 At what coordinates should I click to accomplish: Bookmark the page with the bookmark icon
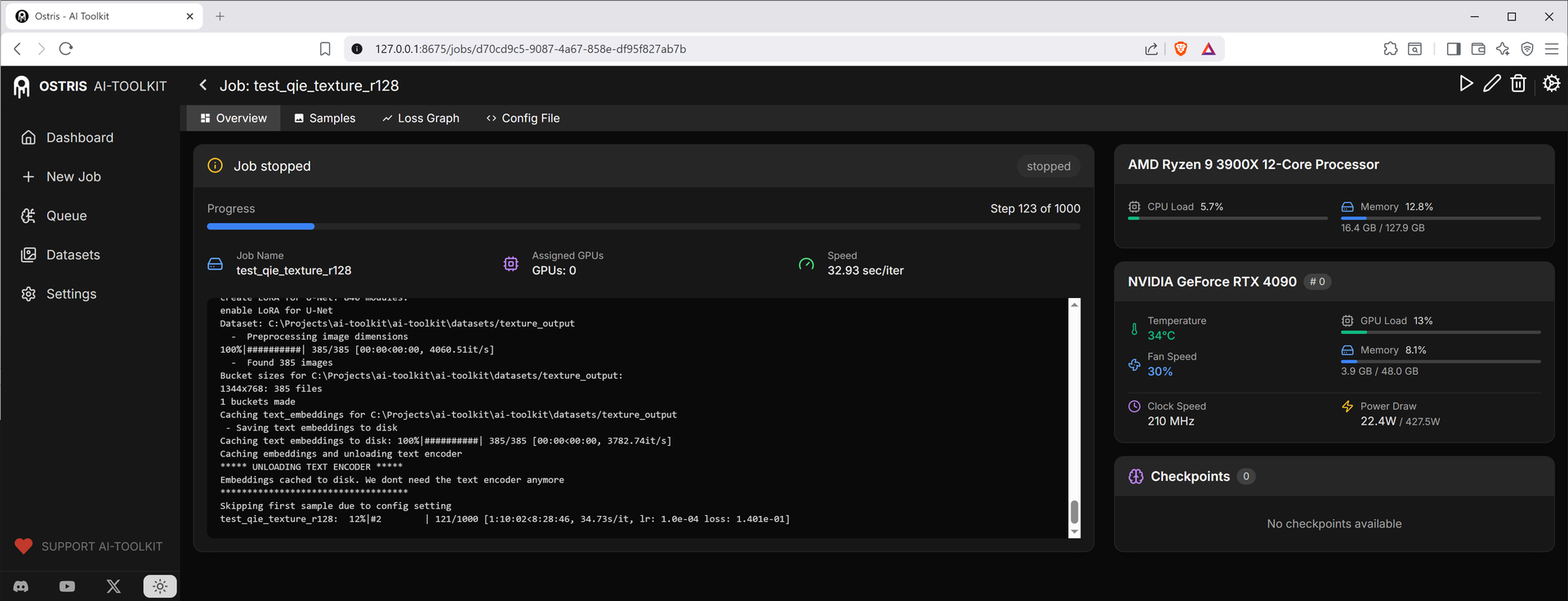[x=325, y=49]
